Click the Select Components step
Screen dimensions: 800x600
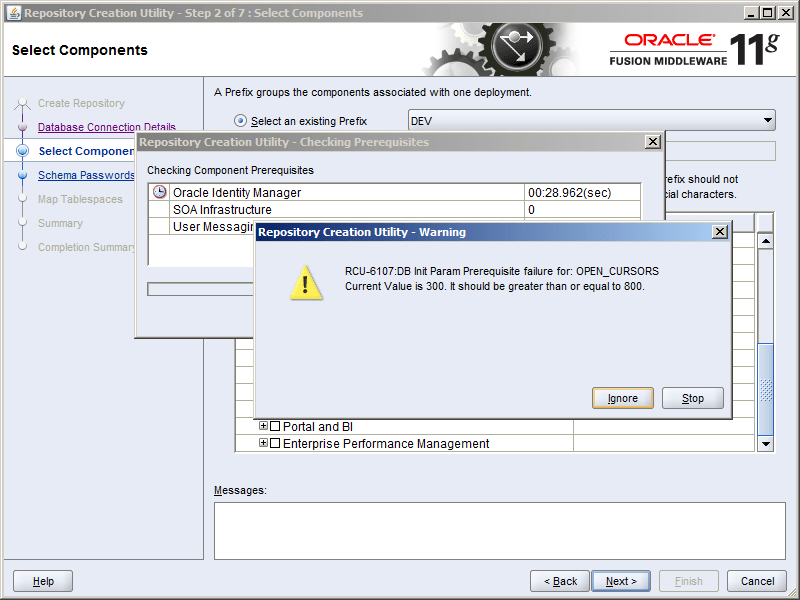pyautogui.click(x=86, y=151)
